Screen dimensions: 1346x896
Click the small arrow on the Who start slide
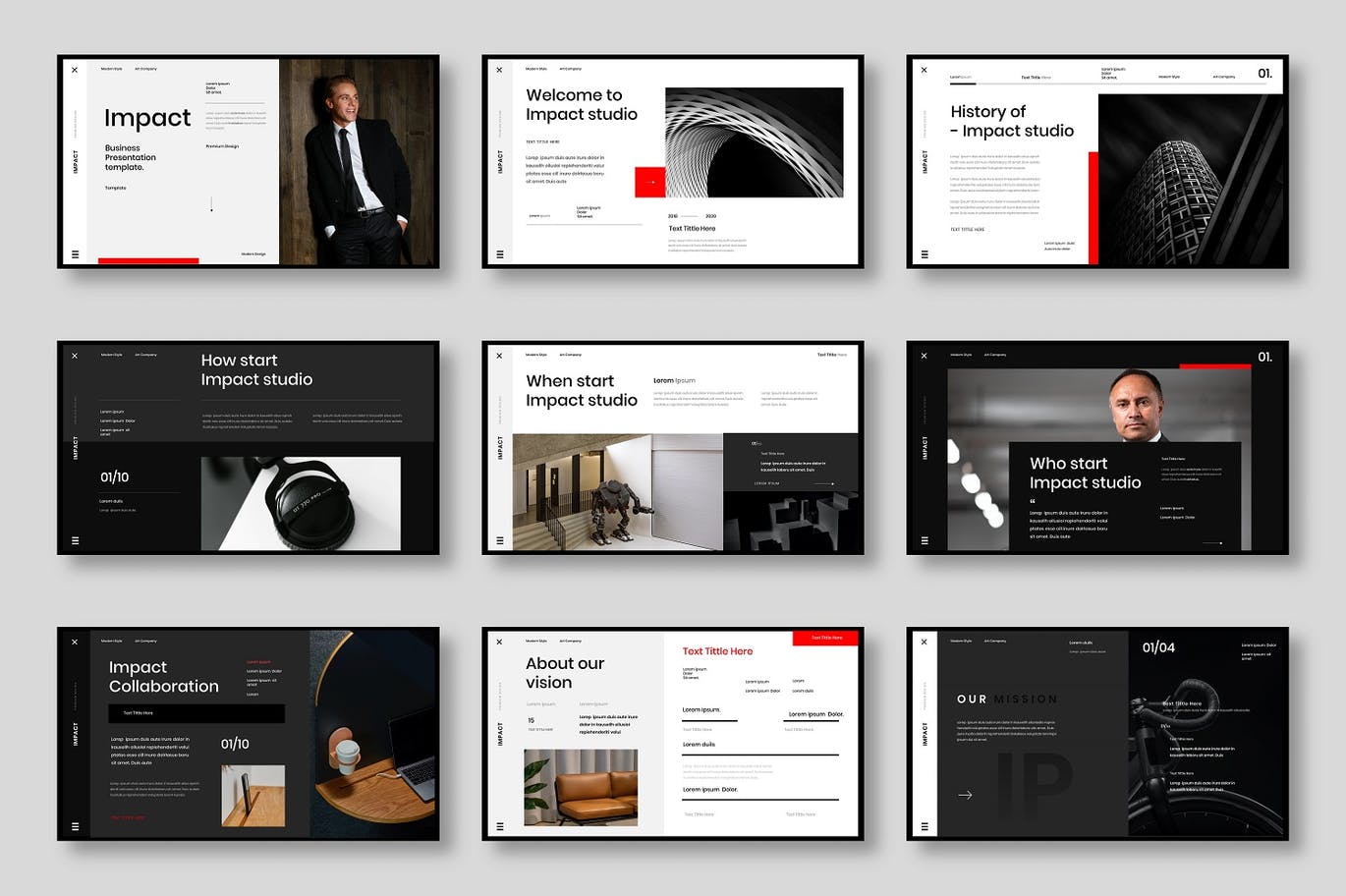(1213, 542)
